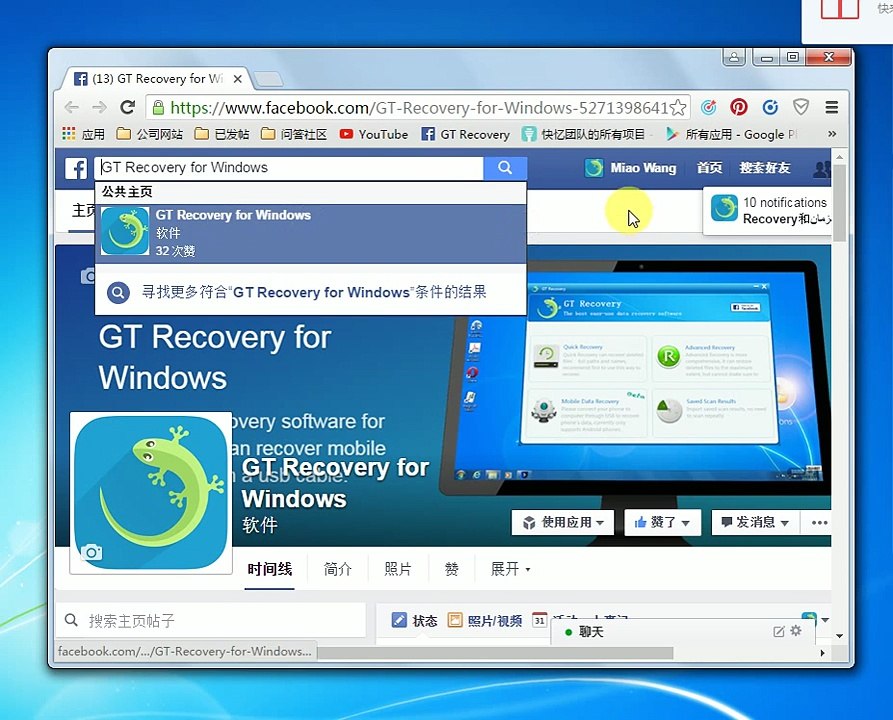
Task: Open the Pinterest extension icon
Action: [x=739, y=107]
